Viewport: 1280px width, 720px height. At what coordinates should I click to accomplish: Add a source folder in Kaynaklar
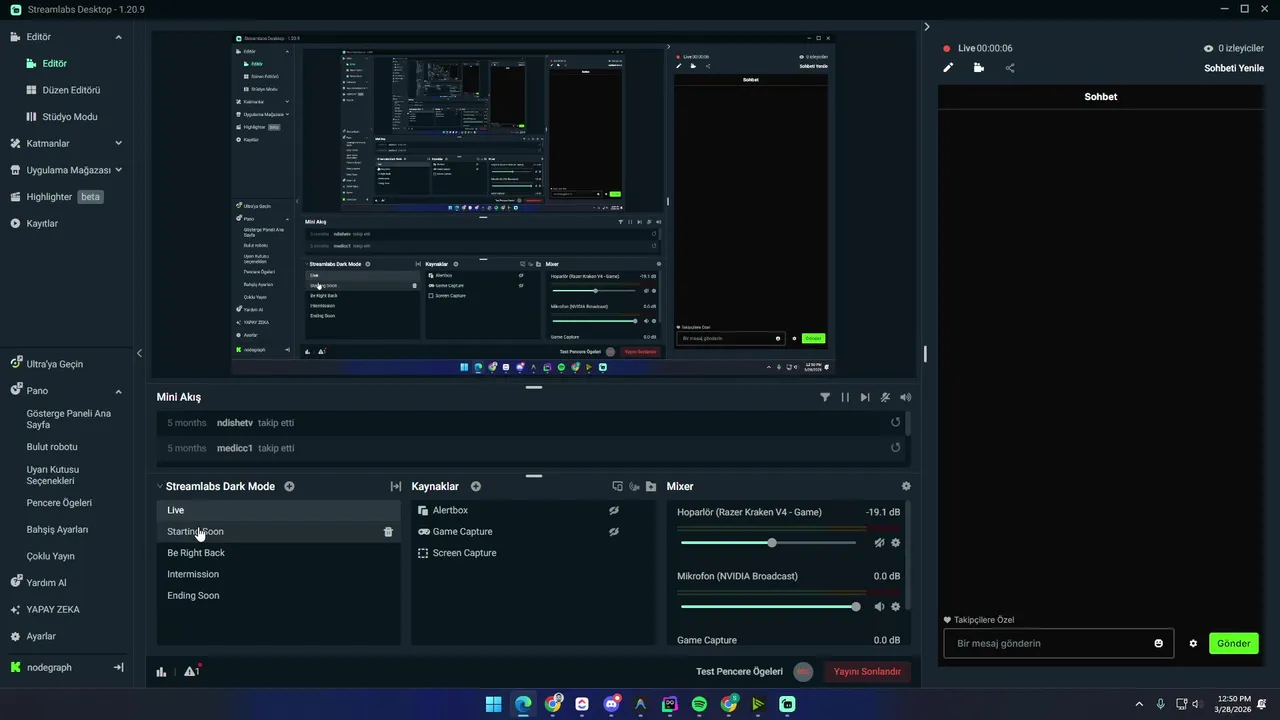pos(651,486)
